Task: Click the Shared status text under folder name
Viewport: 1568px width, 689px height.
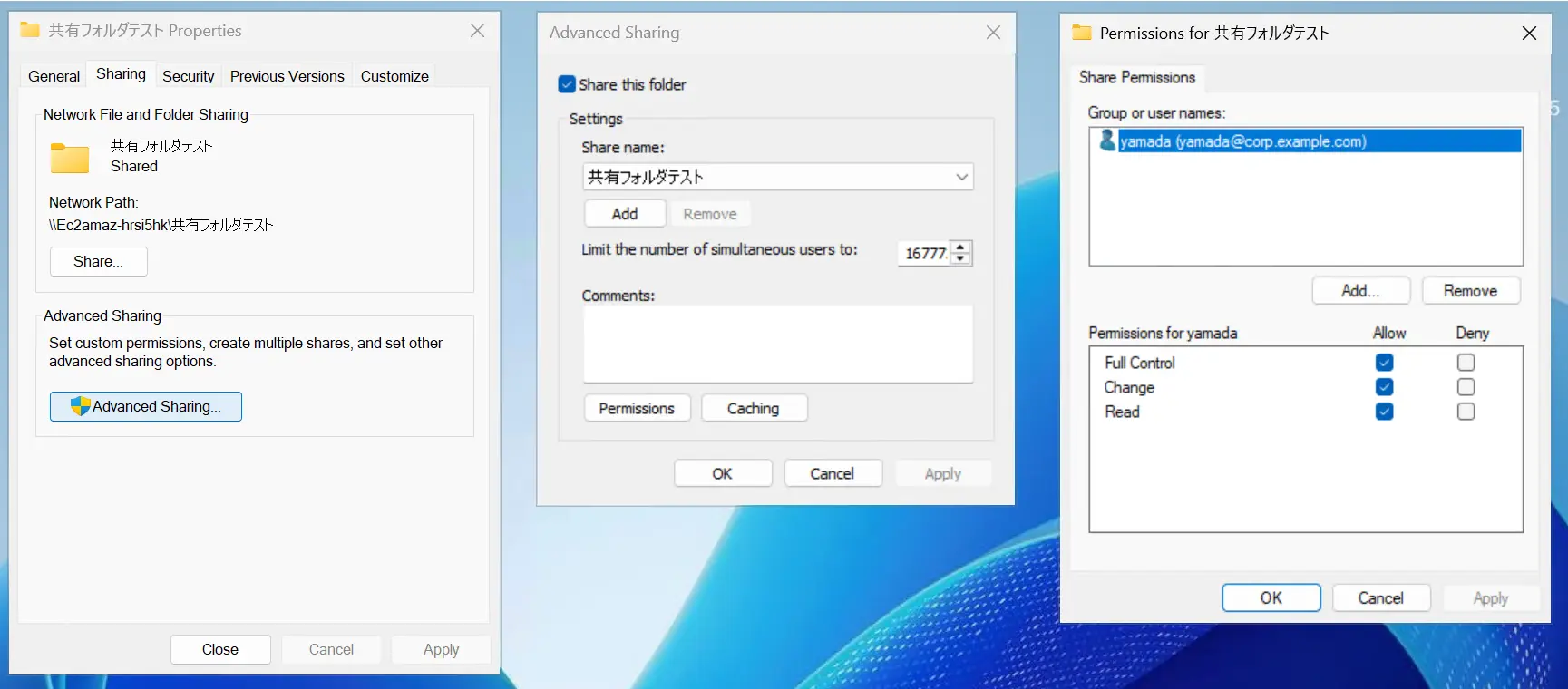Action: pos(134,166)
